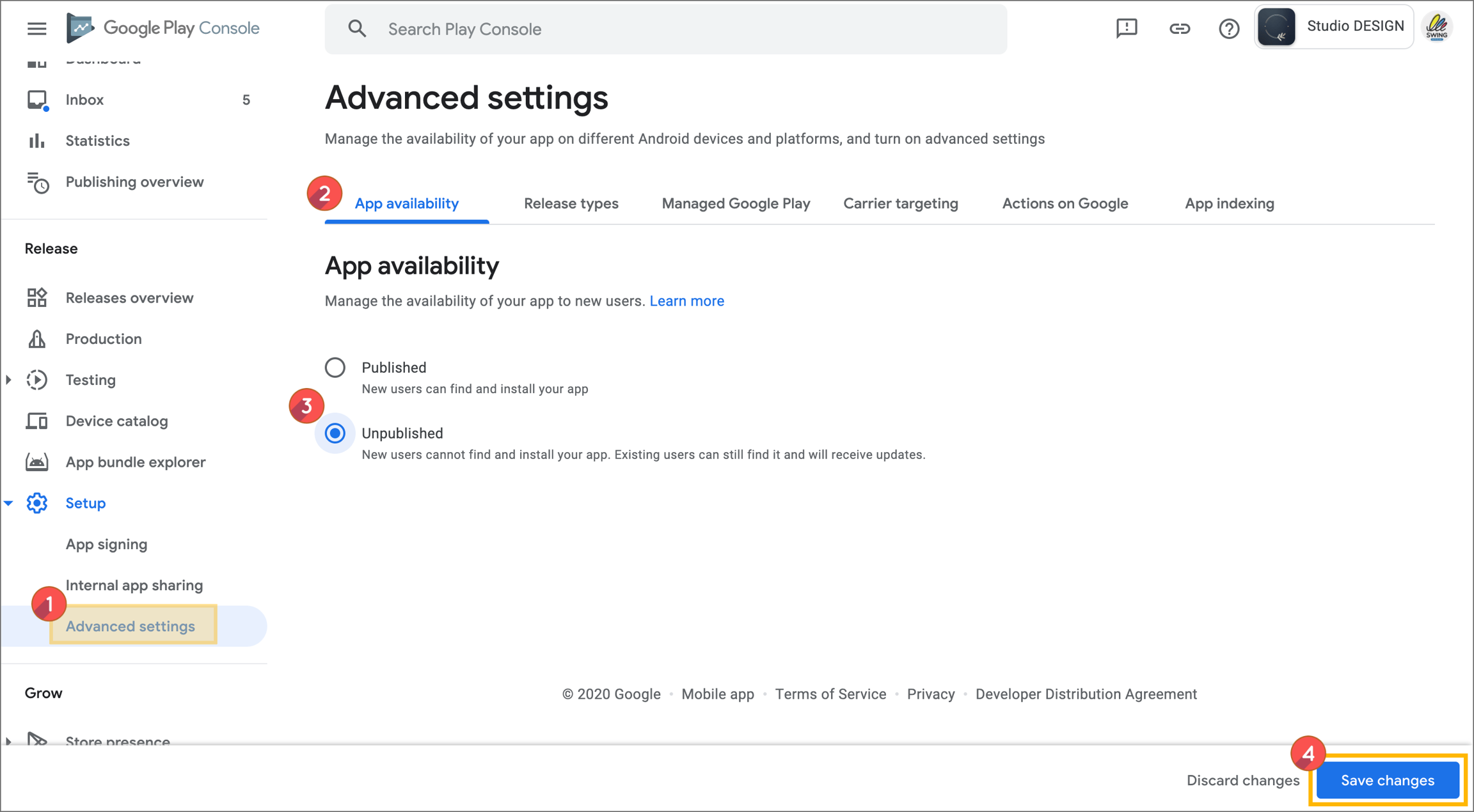Click the Inbox icon in sidebar
The image size is (1474, 812).
click(37, 100)
